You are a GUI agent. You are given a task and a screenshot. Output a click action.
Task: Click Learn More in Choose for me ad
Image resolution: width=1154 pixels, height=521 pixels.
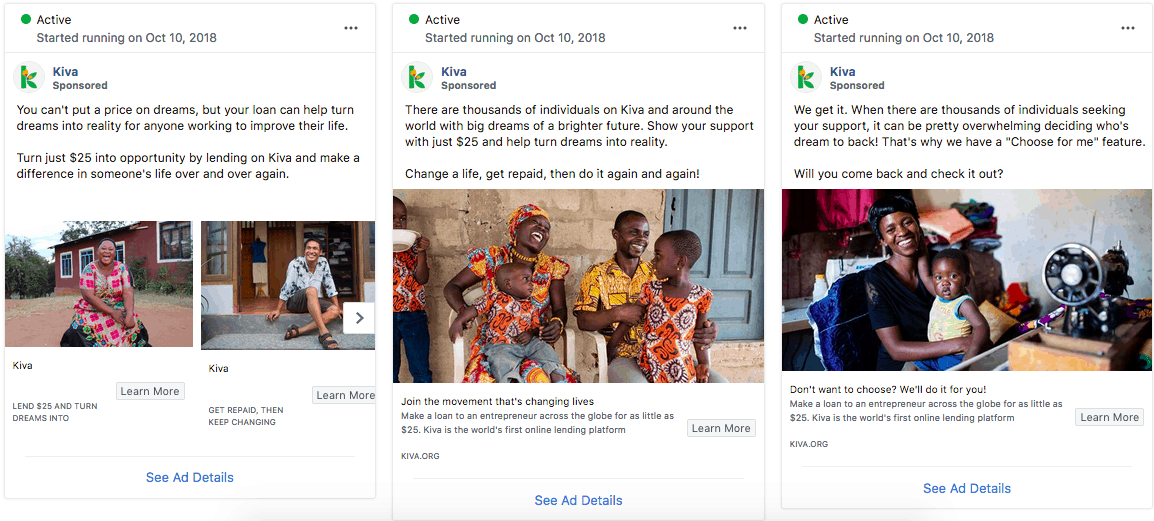(x=1110, y=417)
